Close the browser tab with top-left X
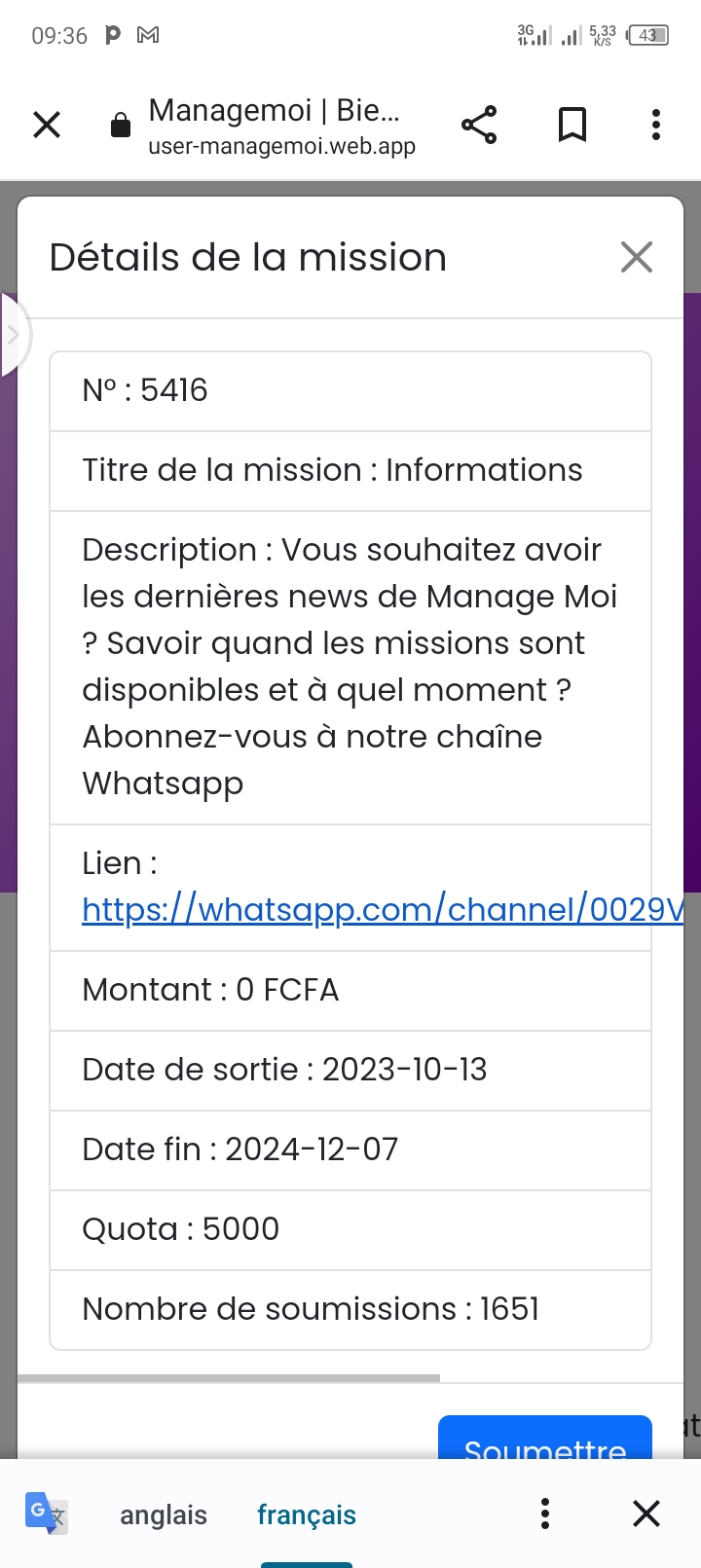The height and width of the screenshot is (1568, 701). click(x=47, y=126)
